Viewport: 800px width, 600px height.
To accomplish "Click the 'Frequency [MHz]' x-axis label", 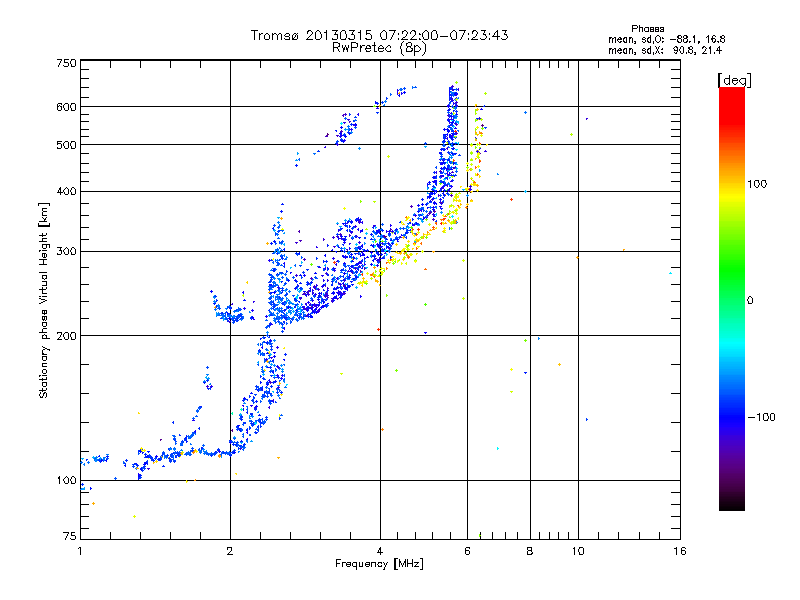I will [379, 564].
